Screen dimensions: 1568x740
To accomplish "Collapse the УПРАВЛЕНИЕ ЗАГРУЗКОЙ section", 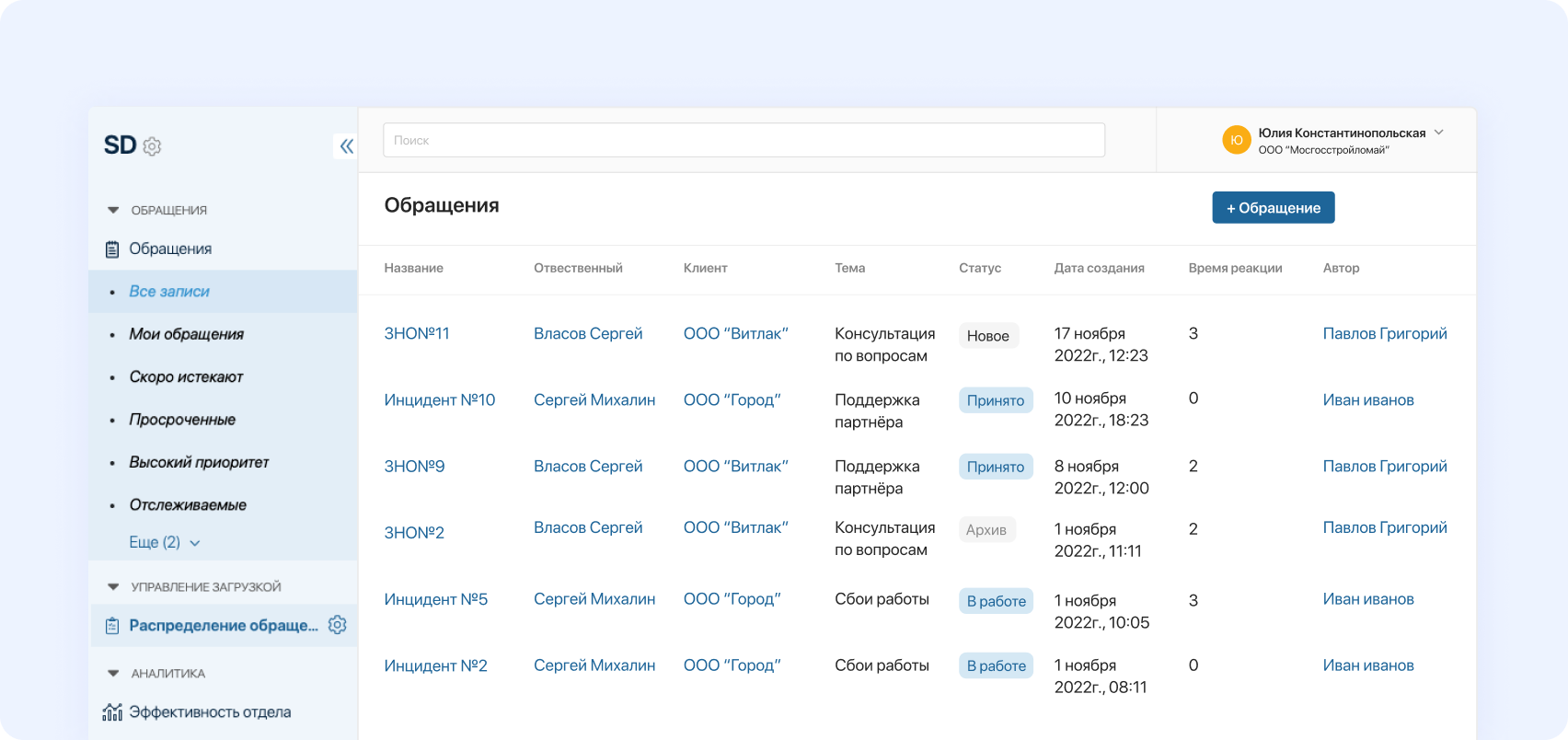I will click(x=113, y=587).
